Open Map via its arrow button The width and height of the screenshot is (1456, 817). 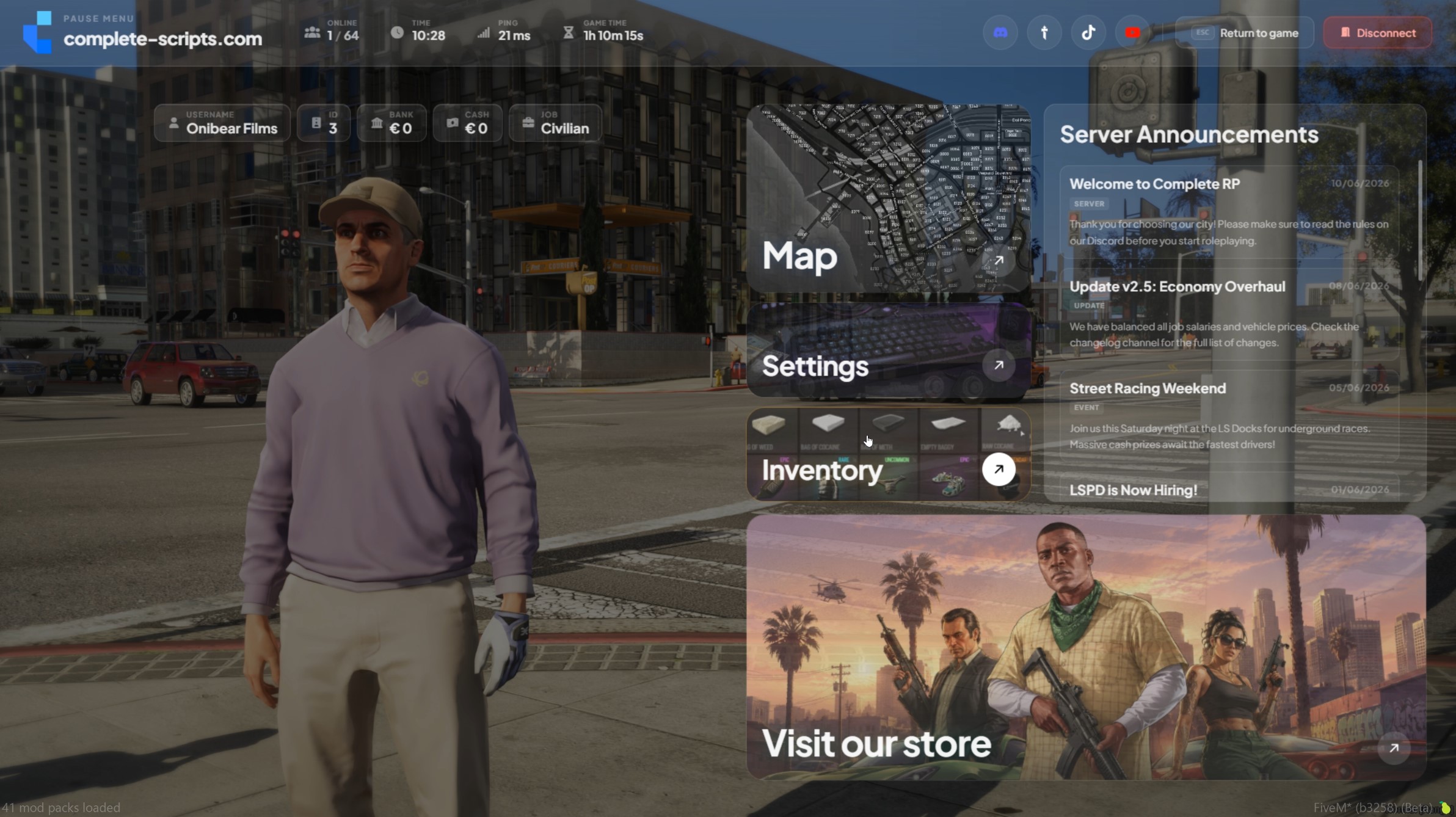click(x=999, y=261)
